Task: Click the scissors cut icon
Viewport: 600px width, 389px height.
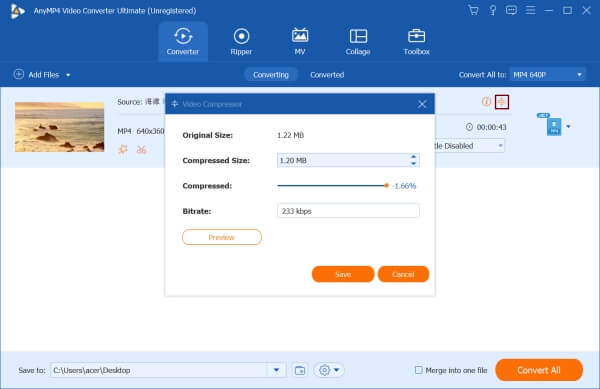Action: coord(142,149)
